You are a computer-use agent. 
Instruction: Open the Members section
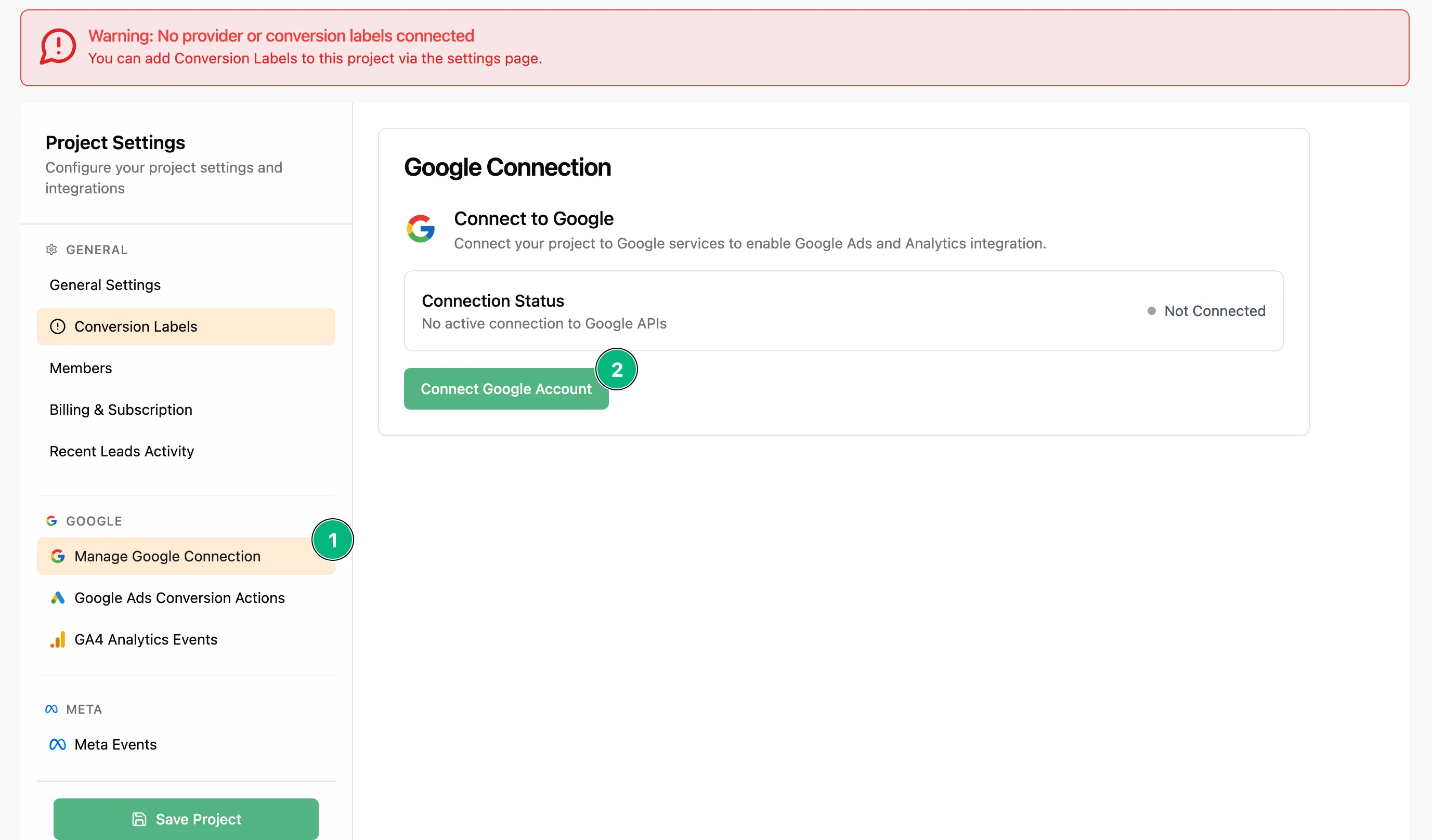(81, 368)
